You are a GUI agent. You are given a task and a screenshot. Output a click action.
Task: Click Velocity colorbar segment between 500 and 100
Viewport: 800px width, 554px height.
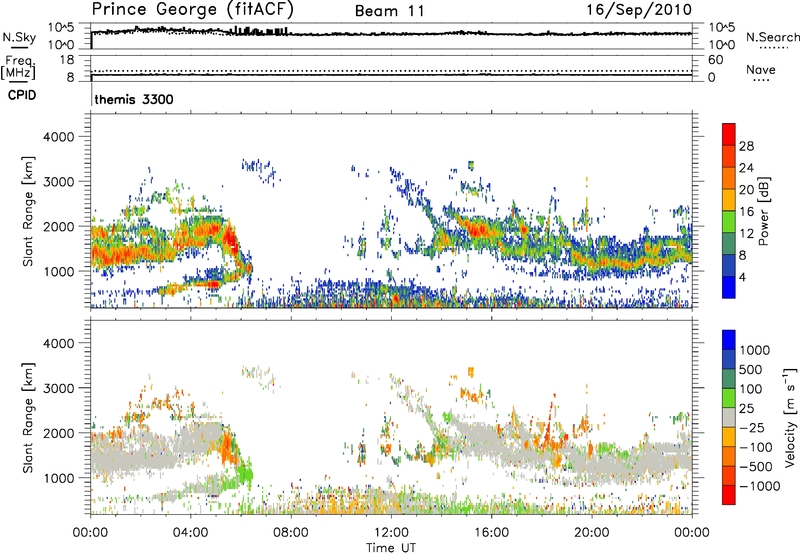tap(729, 379)
